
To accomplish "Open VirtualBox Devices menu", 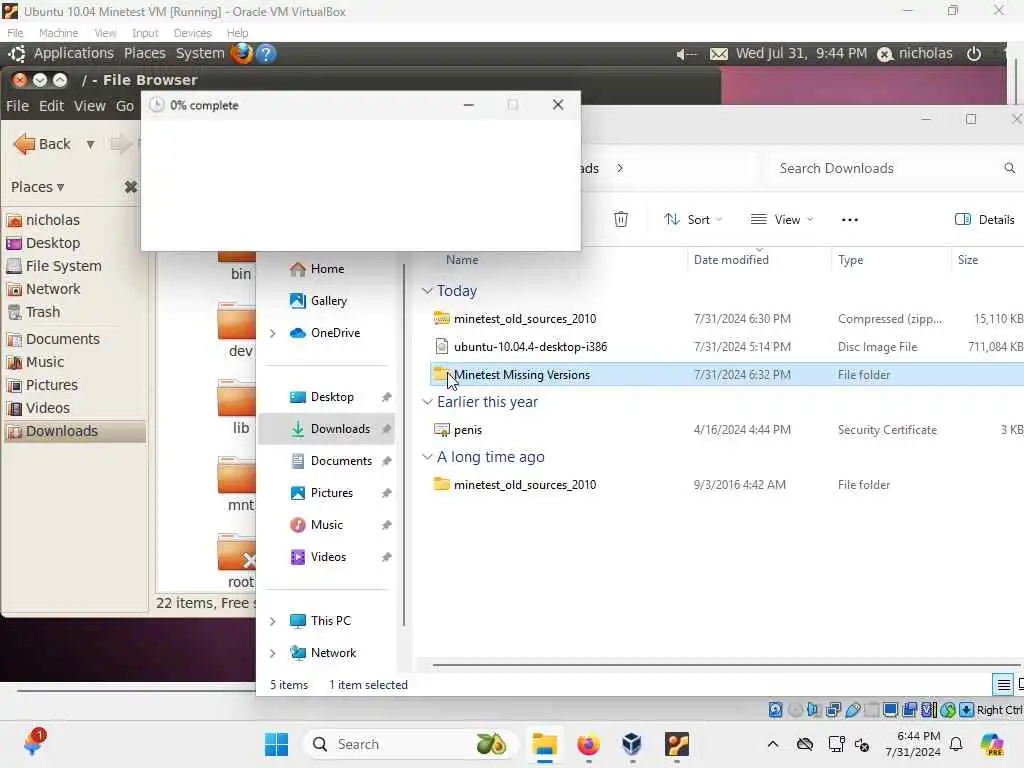I will pos(192,33).
